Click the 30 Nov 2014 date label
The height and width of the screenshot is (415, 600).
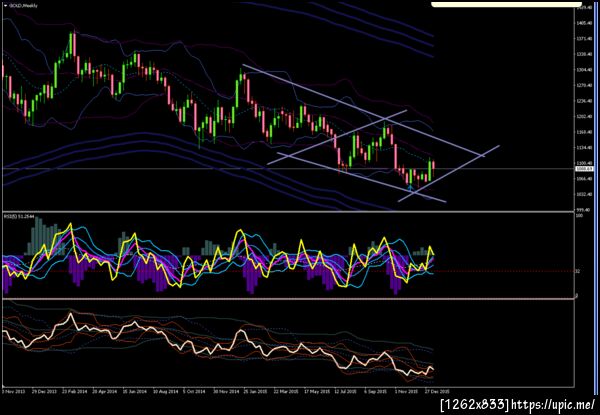tap(226, 392)
